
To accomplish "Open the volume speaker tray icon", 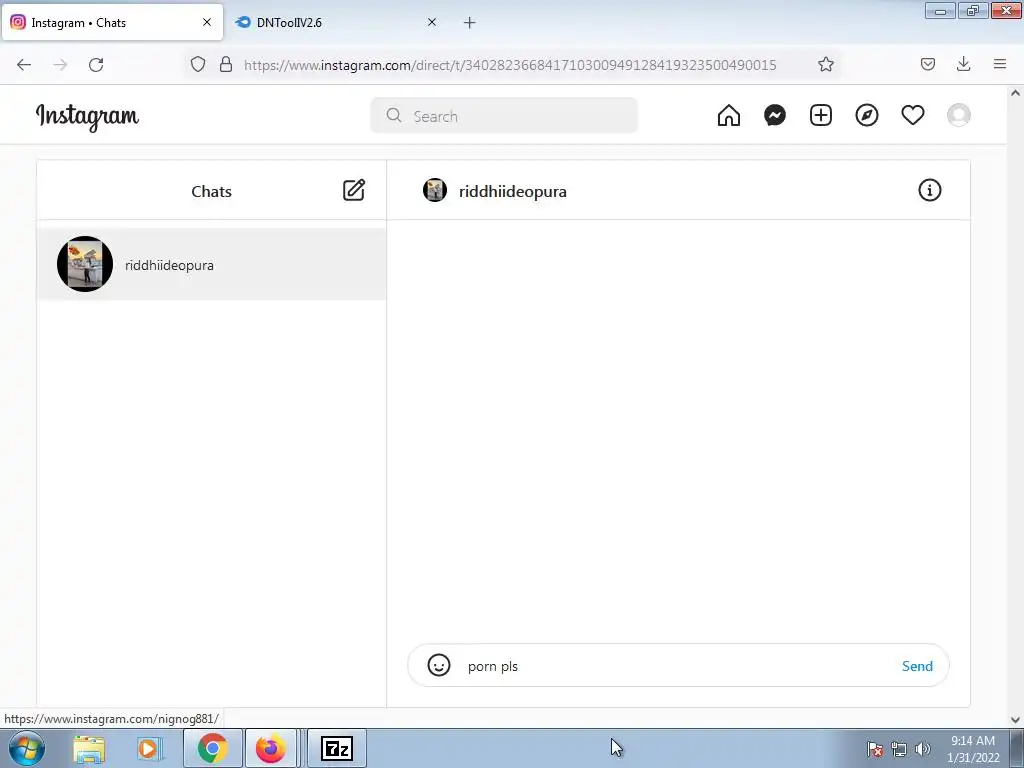I will coord(922,749).
